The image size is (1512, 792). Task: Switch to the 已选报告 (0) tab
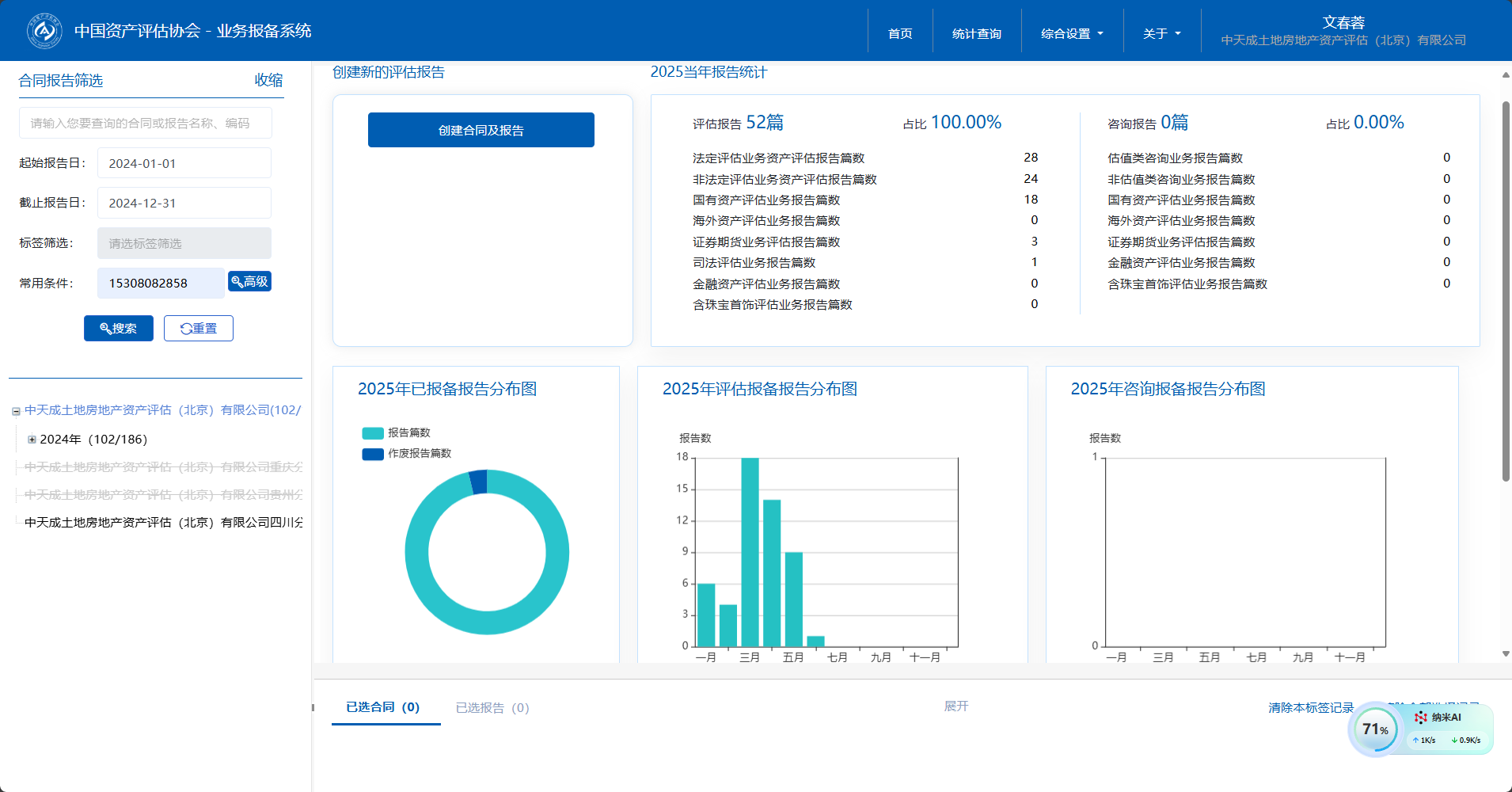coord(492,708)
